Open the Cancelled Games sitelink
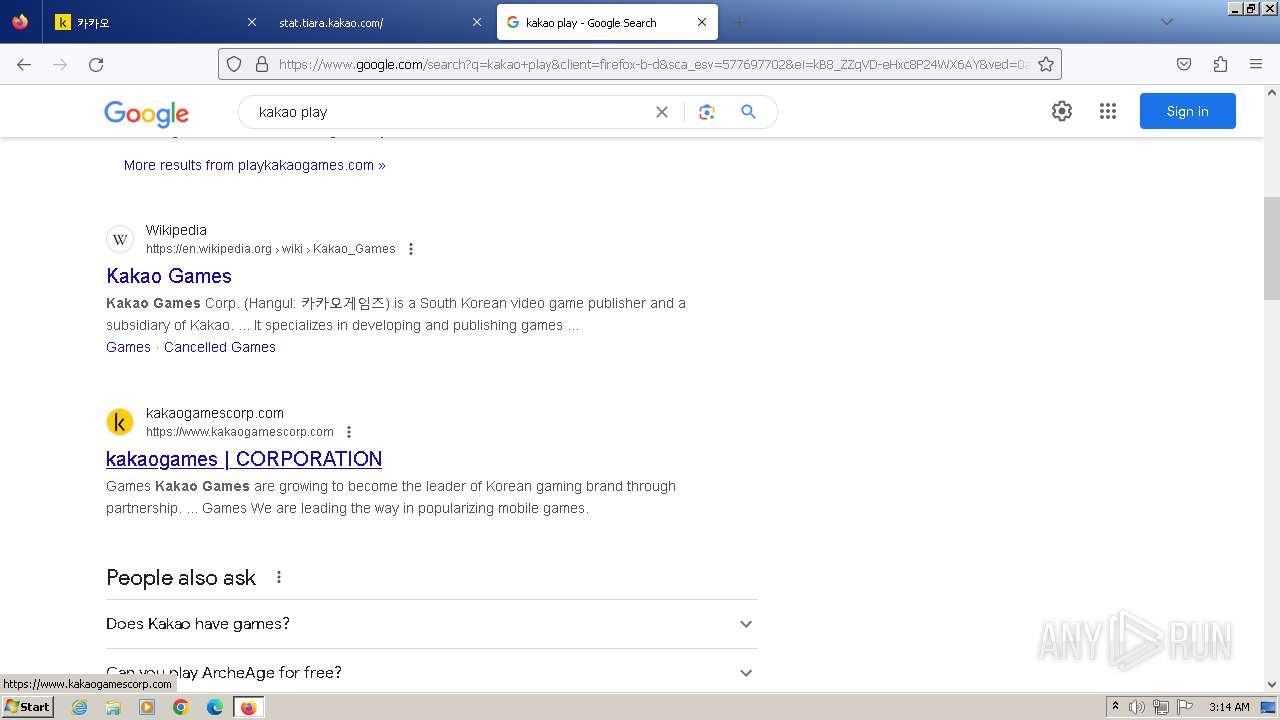The width and height of the screenshot is (1280, 720). point(220,347)
